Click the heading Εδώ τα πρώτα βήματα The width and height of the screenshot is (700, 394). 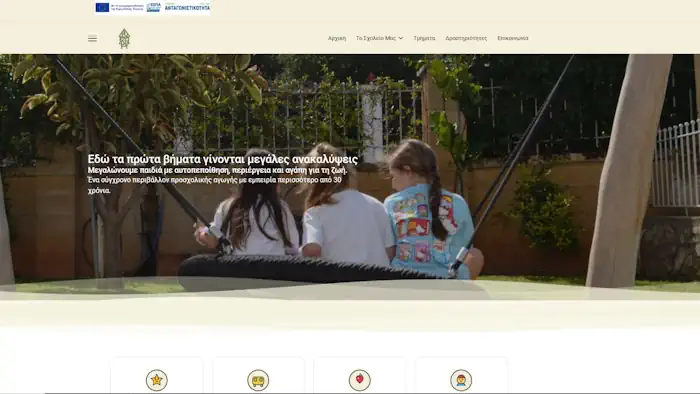[223, 159]
